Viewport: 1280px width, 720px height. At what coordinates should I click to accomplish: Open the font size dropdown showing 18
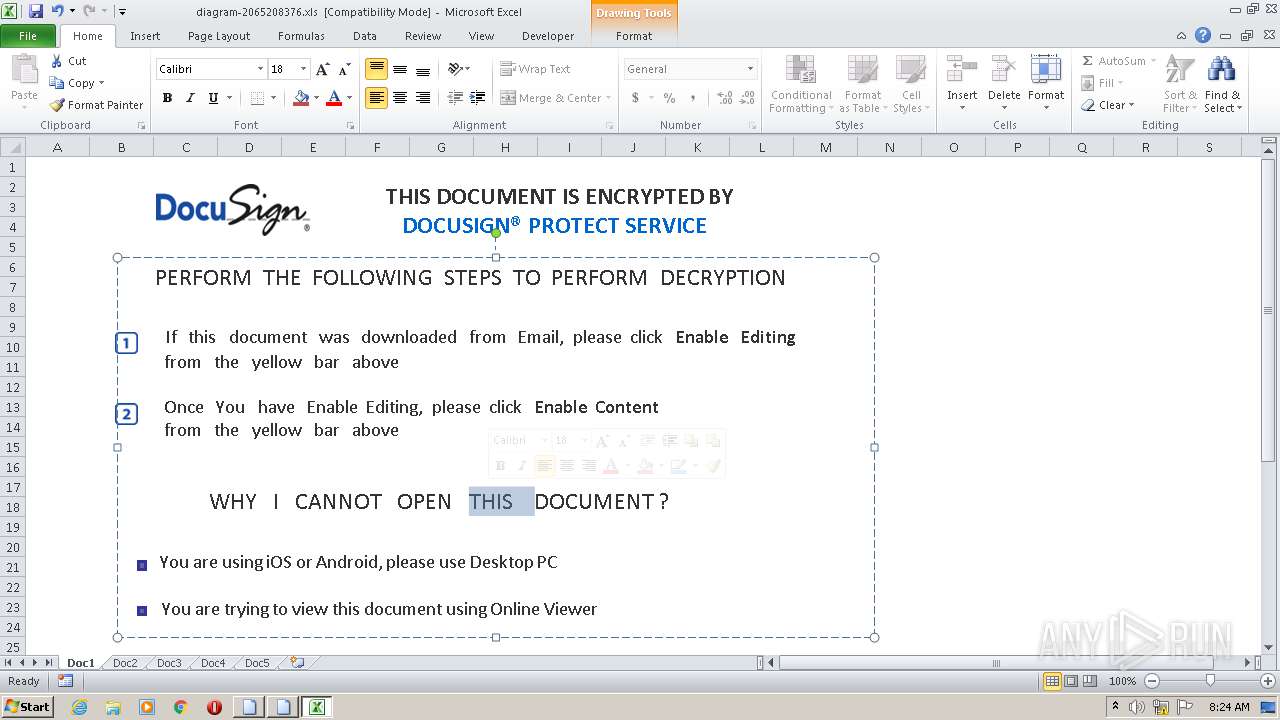pos(303,69)
